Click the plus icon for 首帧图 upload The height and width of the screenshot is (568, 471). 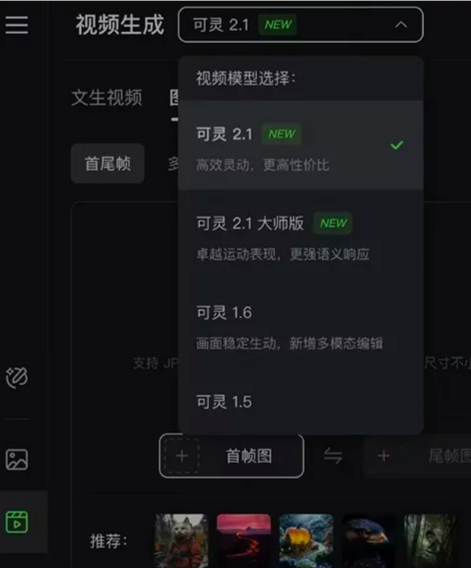pyautogui.click(x=182, y=456)
